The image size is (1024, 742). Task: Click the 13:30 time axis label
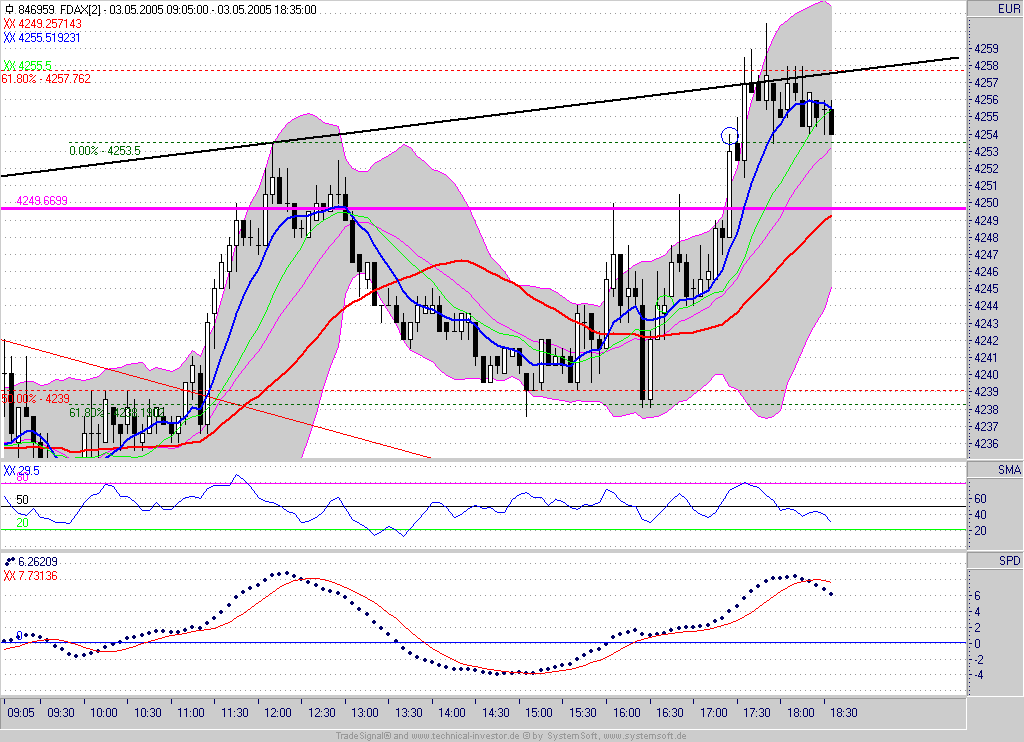tap(408, 713)
